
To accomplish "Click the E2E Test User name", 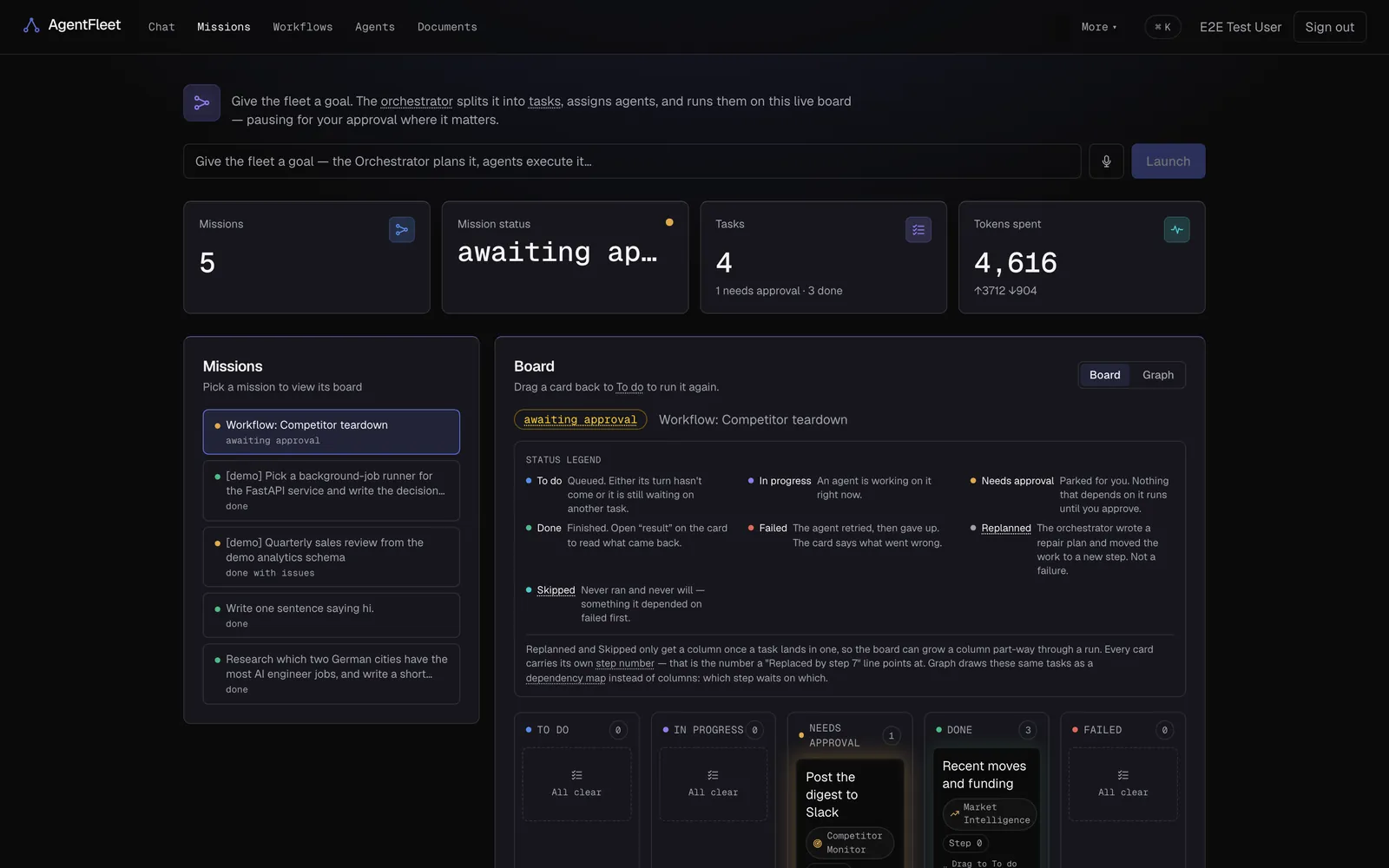I will pos(1240,27).
